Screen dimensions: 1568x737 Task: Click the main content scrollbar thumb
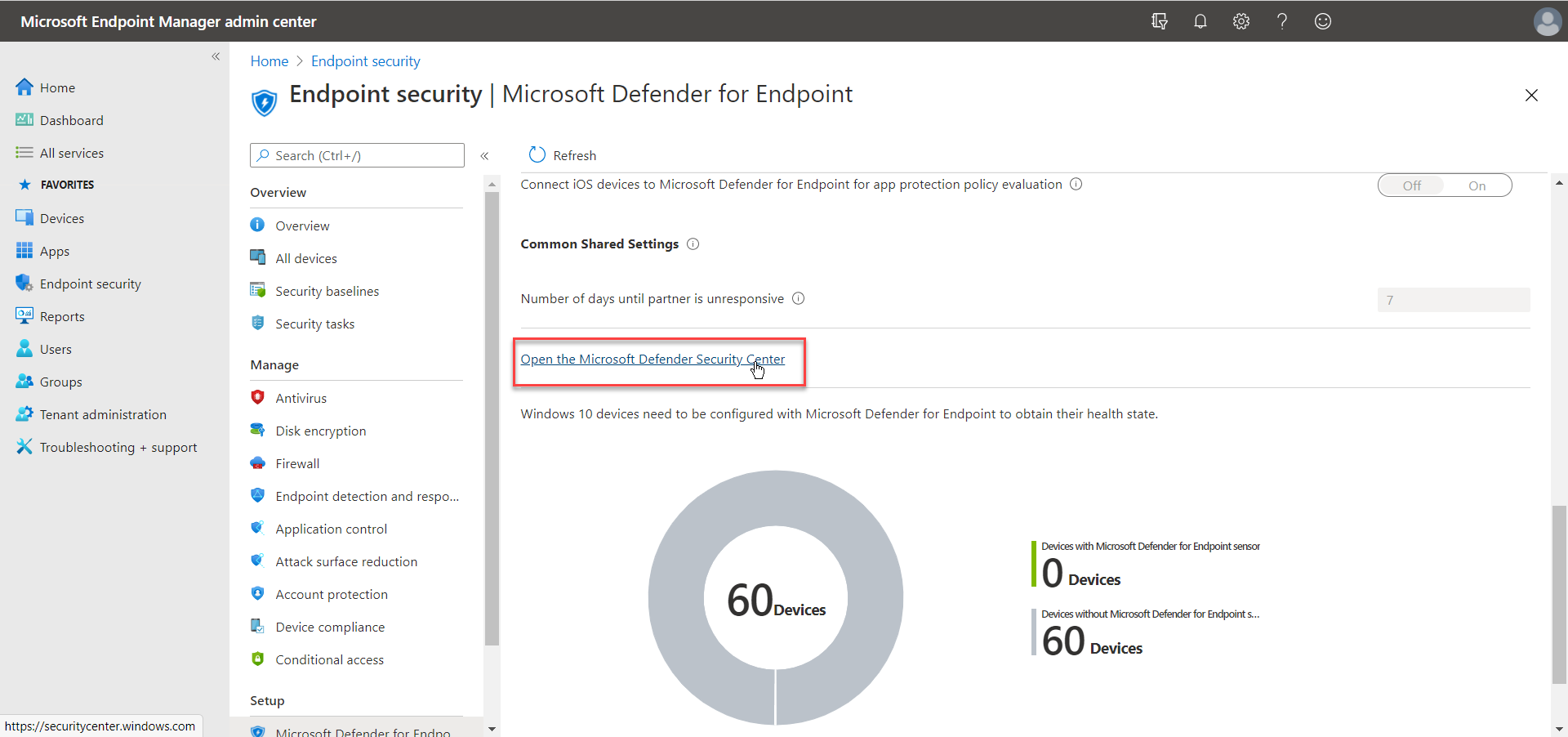pyautogui.click(x=1559, y=595)
